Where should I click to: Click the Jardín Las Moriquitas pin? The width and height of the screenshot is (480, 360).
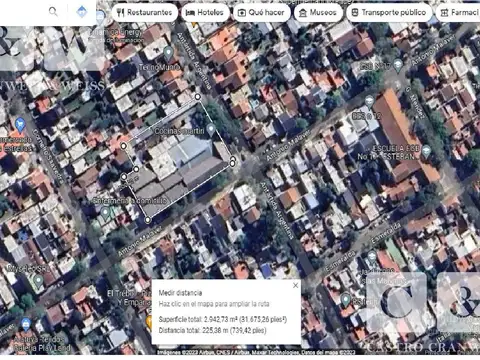(x=372, y=257)
